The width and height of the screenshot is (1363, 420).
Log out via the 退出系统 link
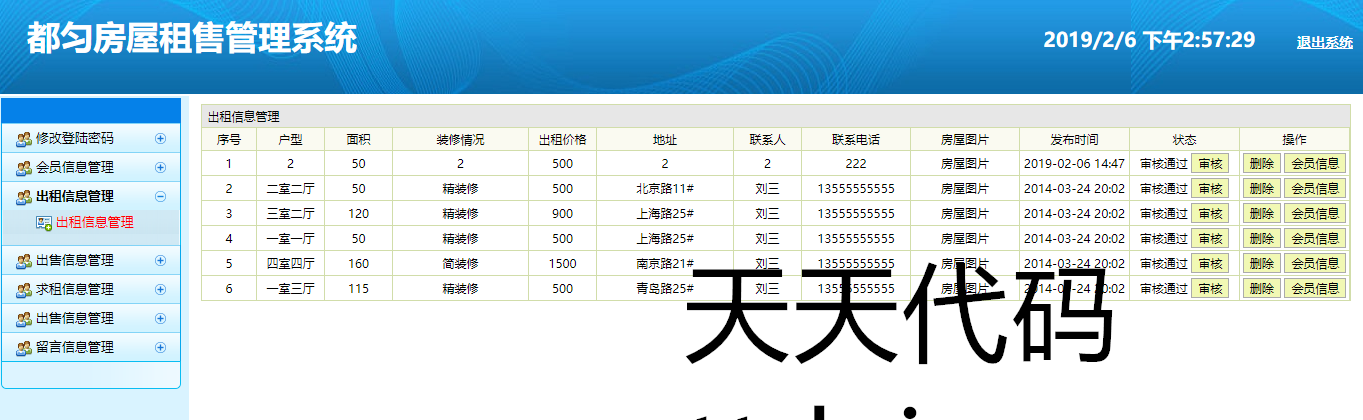pyautogui.click(x=1324, y=42)
